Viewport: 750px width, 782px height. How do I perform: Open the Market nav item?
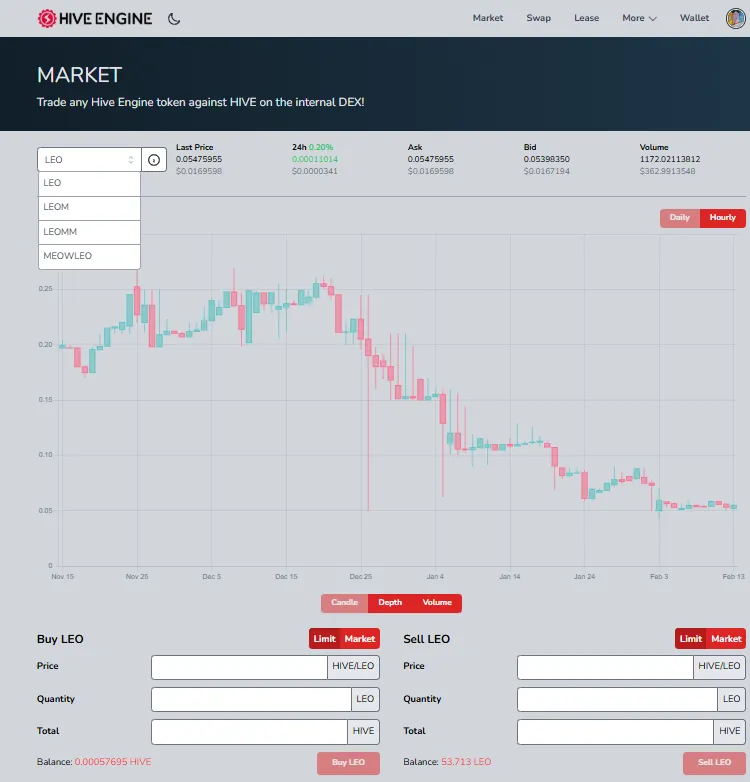[488, 18]
